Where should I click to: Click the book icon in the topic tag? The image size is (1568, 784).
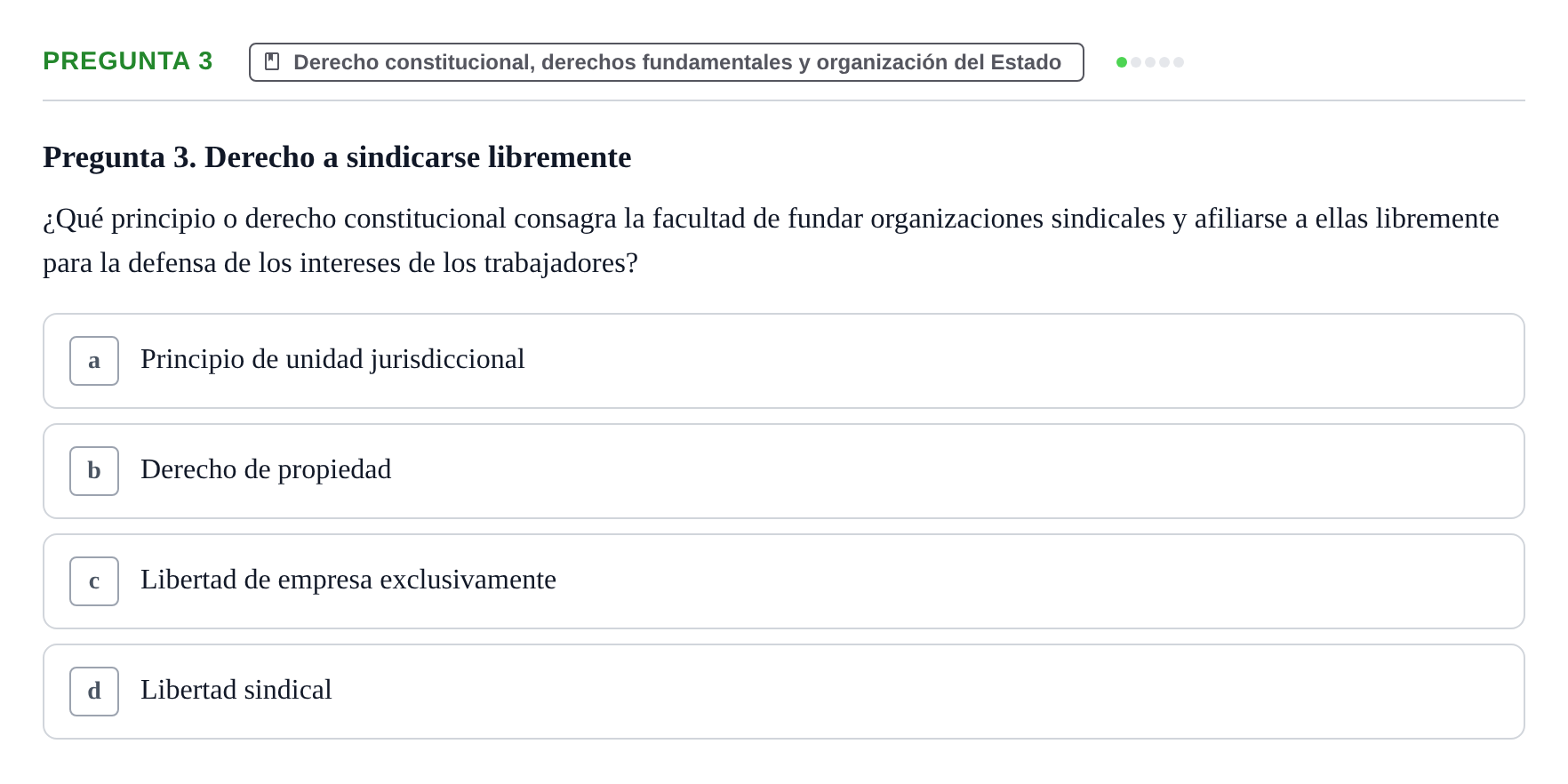[x=272, y=61]
